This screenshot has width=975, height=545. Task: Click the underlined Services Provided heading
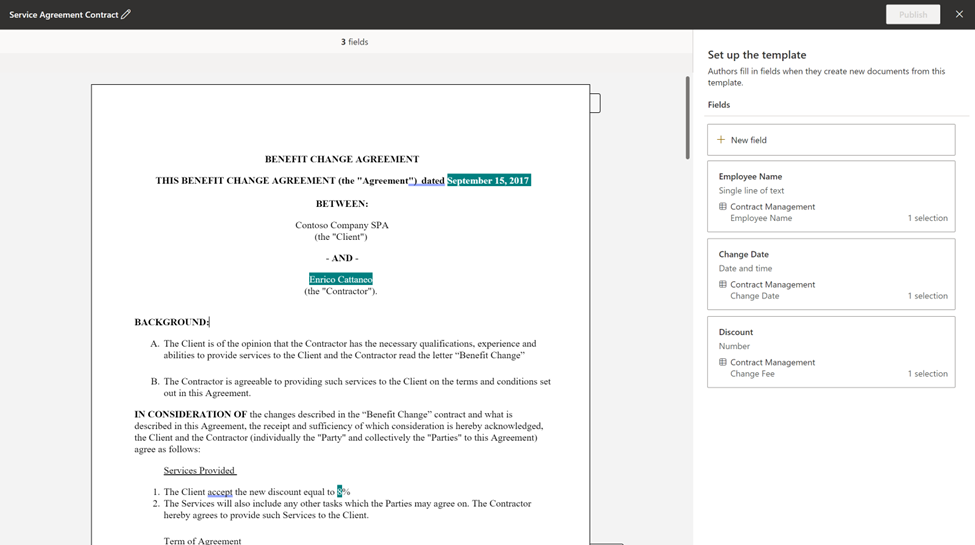(x=200, y=471)
